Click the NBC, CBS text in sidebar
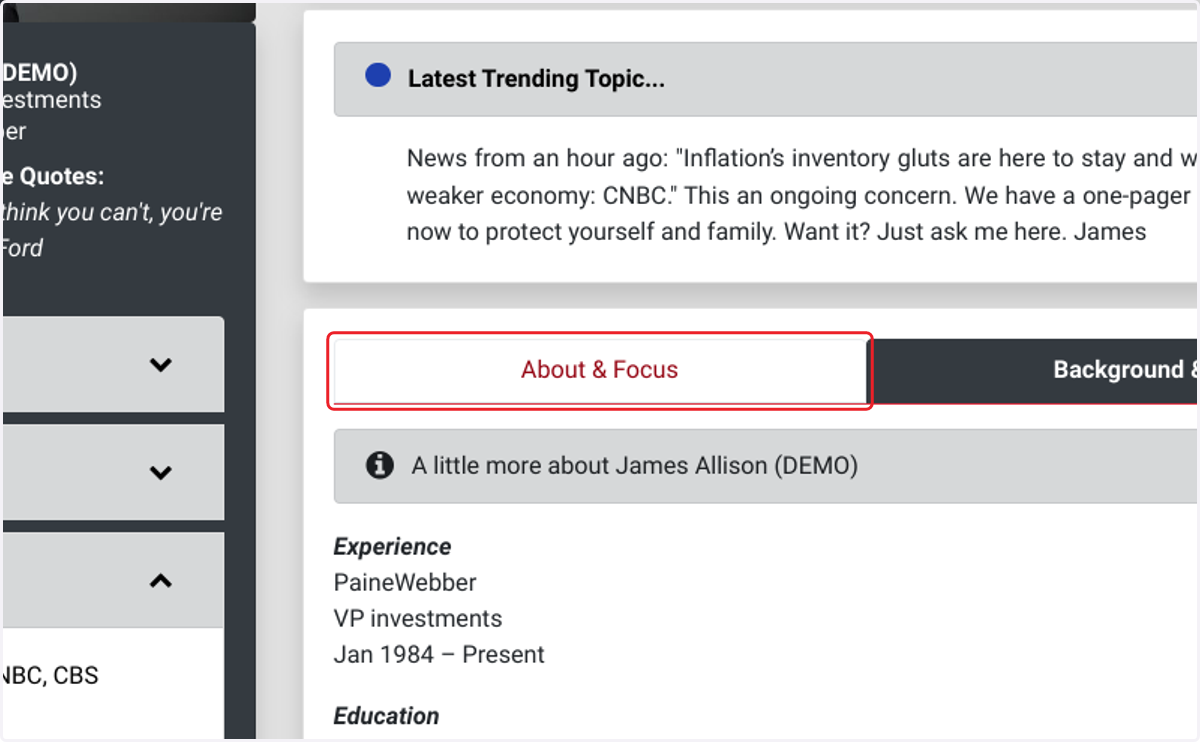The width and height of the screenshot is (1200, 742). (x=50, y=676)
